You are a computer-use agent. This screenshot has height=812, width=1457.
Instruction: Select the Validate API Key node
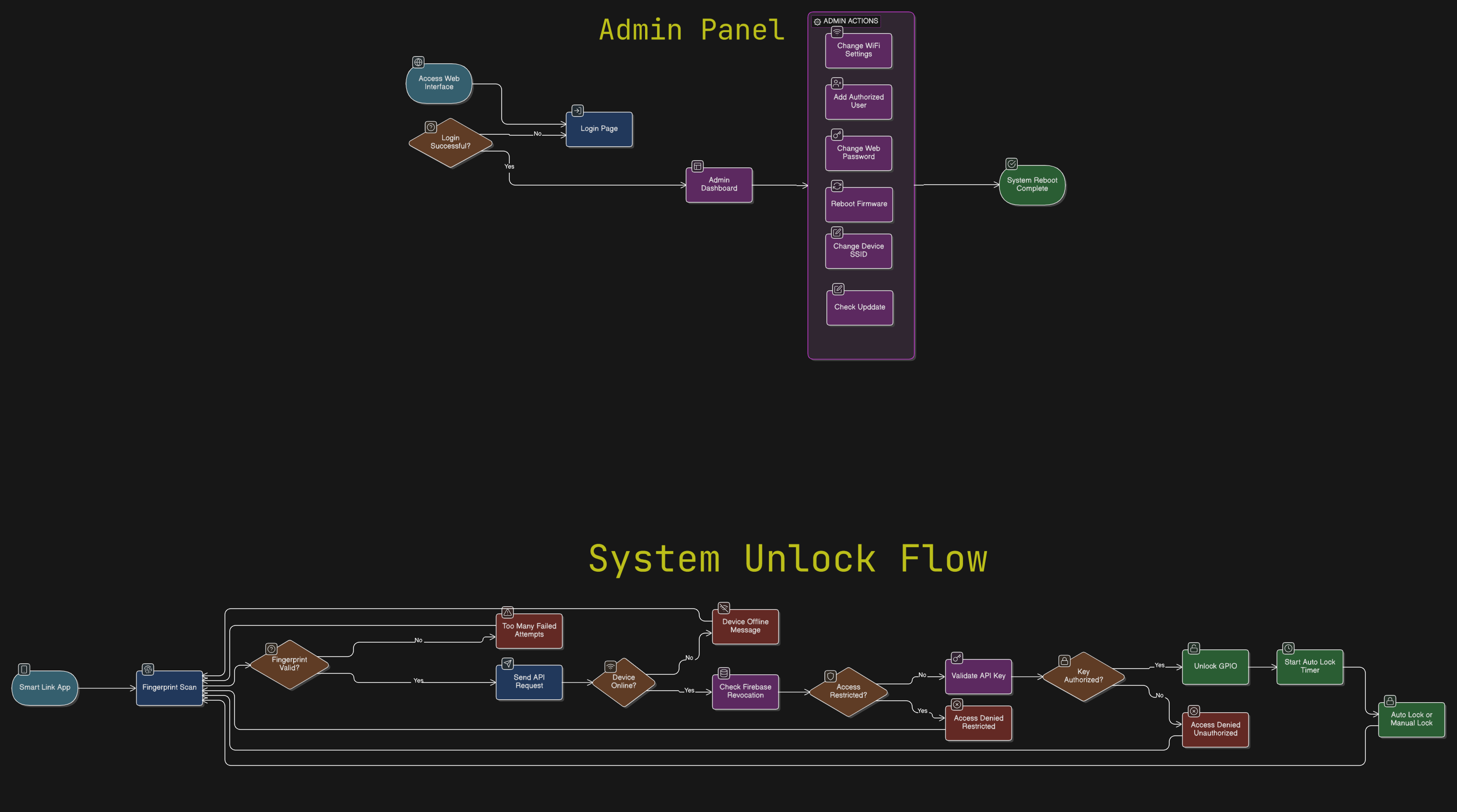tap(978, 676)
